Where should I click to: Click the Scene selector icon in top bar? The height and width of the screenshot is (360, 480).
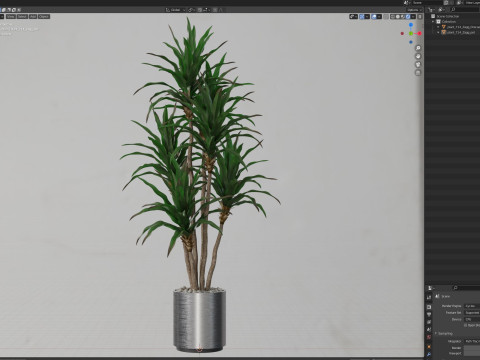407,3
